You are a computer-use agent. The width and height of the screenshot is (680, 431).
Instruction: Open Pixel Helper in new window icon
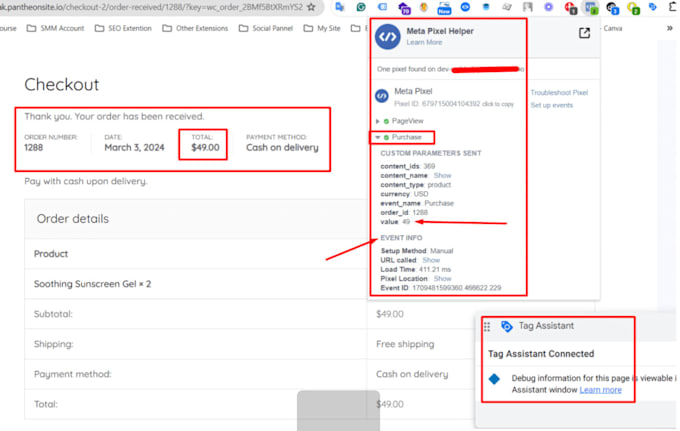[x=584, y=33]
